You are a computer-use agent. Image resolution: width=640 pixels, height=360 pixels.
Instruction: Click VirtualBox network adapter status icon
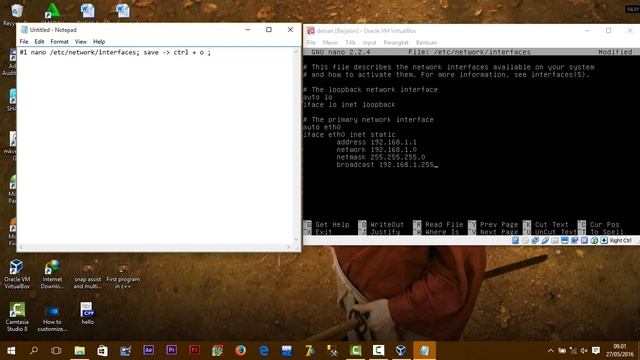coord(535,240)
